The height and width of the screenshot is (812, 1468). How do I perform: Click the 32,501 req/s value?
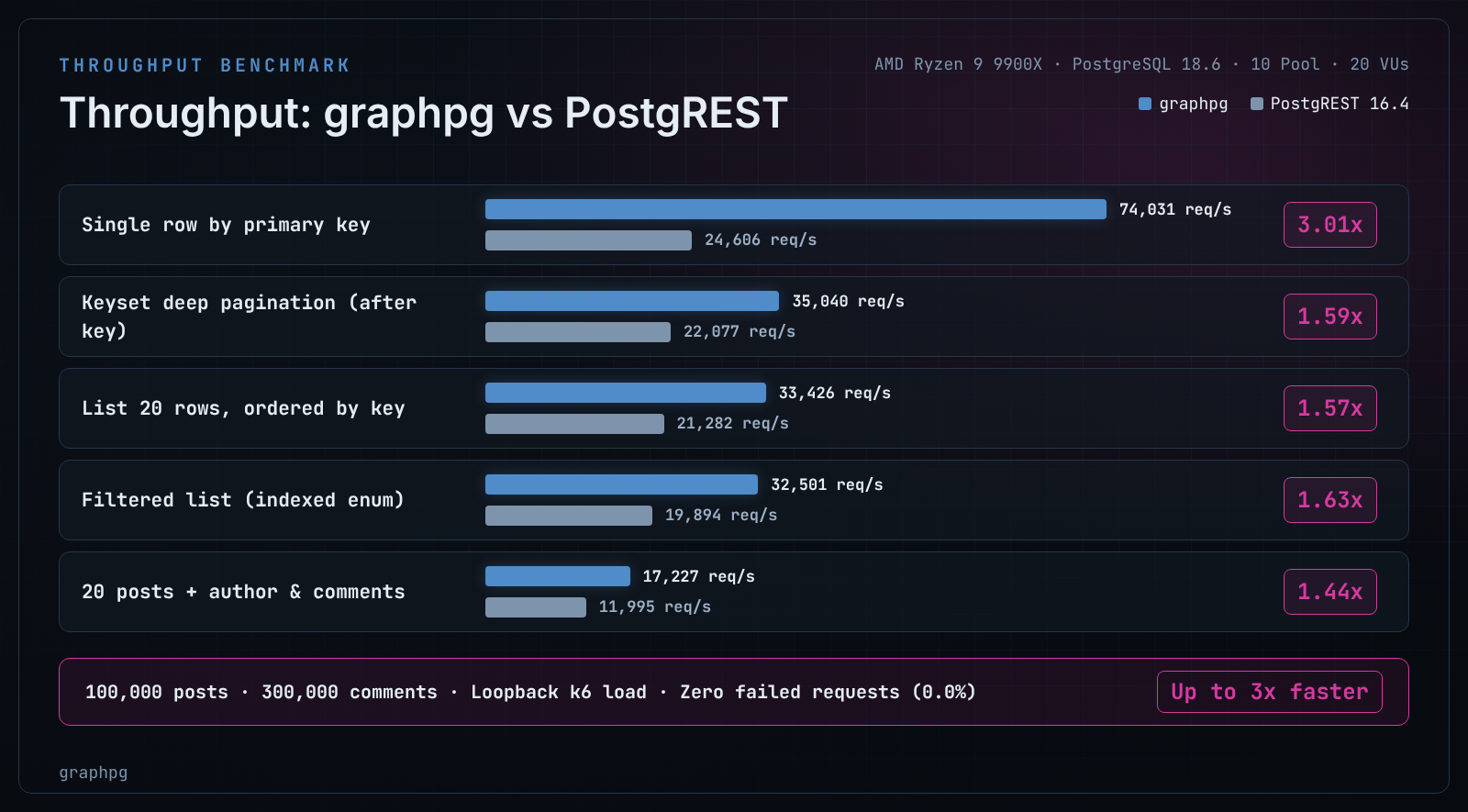coord(827,484)
